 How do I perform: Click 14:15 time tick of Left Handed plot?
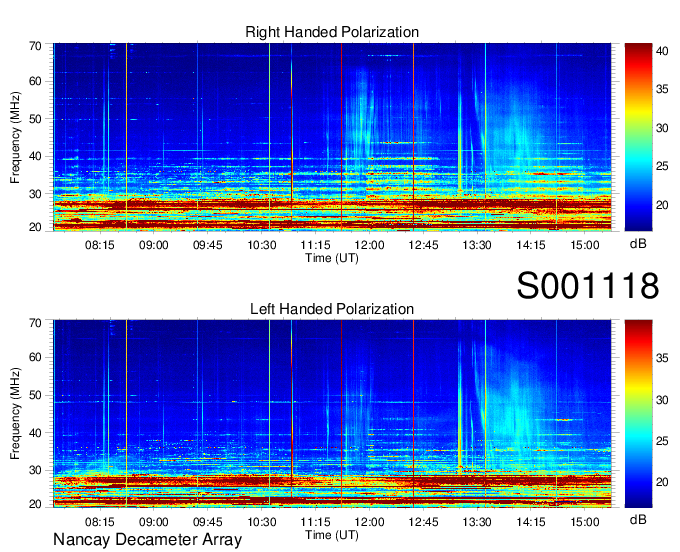pos(531,522)
